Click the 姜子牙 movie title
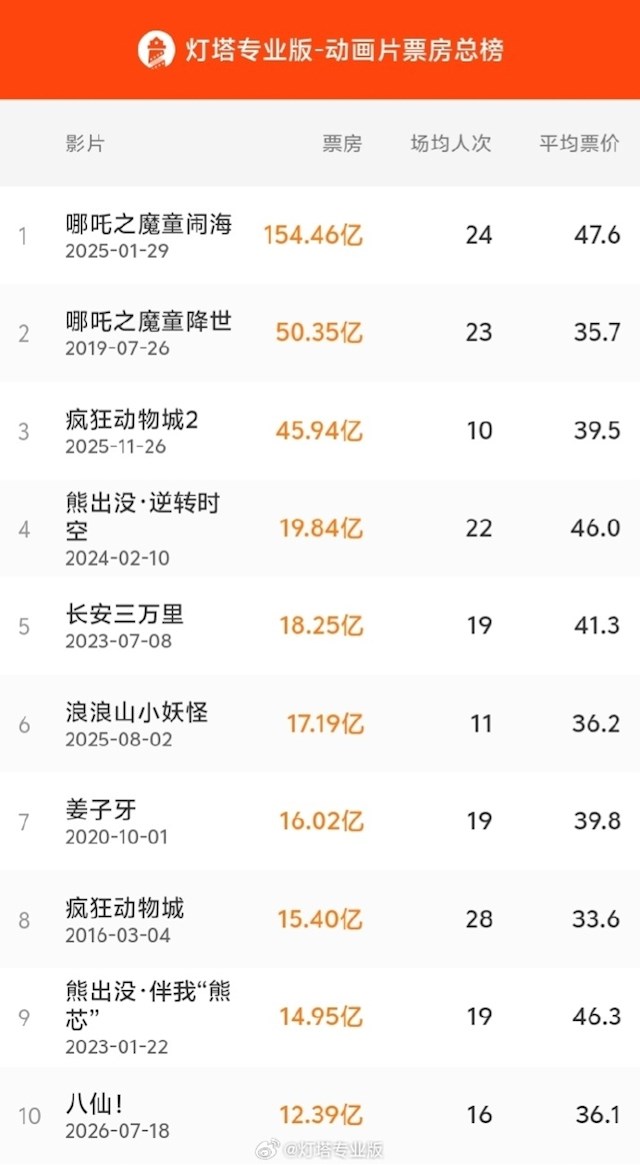640x1165 pixels. (x=101, y=810)
